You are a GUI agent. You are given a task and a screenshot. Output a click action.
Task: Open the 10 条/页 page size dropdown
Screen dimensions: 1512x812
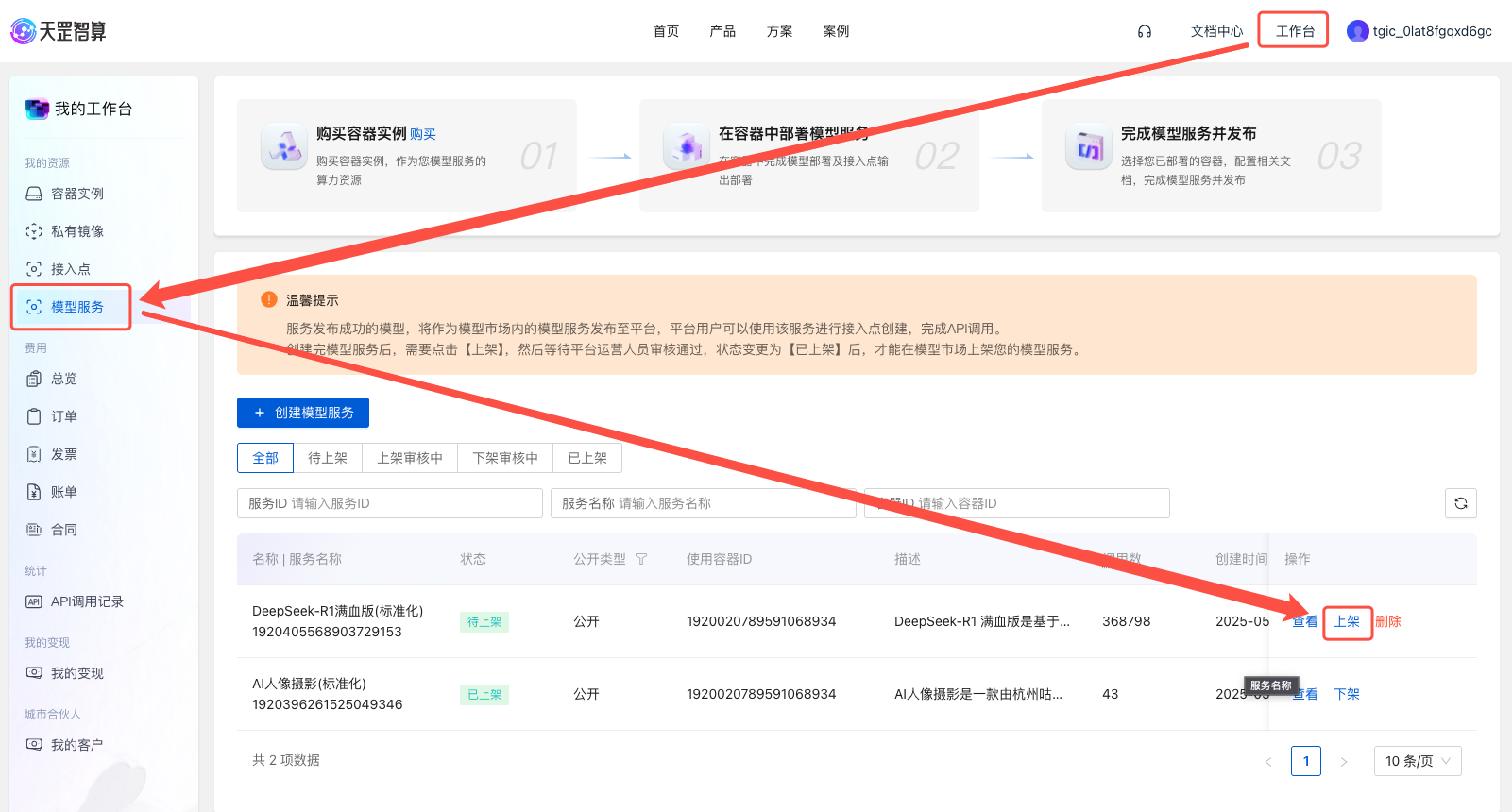[1418, 761]
